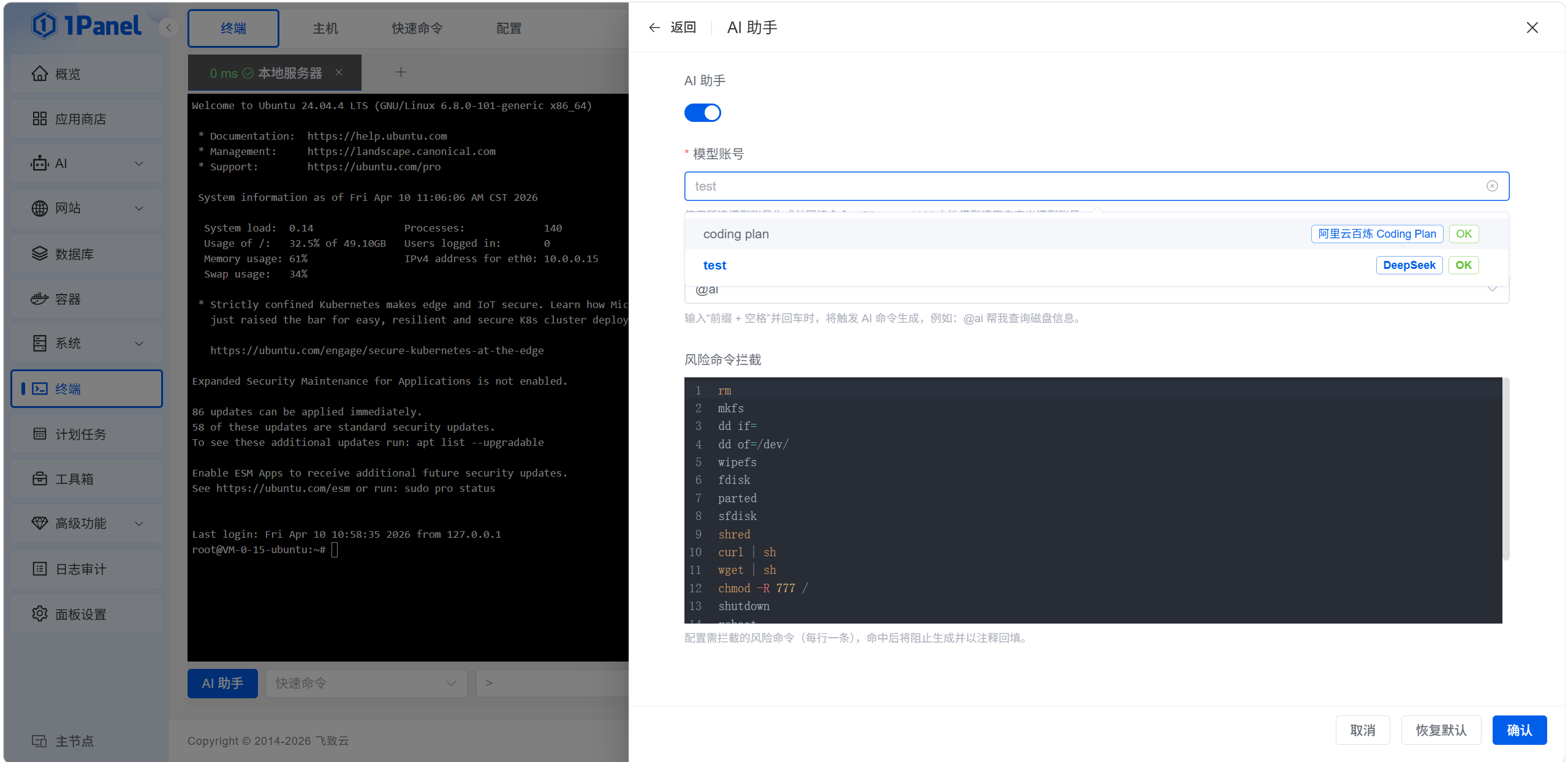Open 面板设置 gear icon in sidebar

click(39, 614)
